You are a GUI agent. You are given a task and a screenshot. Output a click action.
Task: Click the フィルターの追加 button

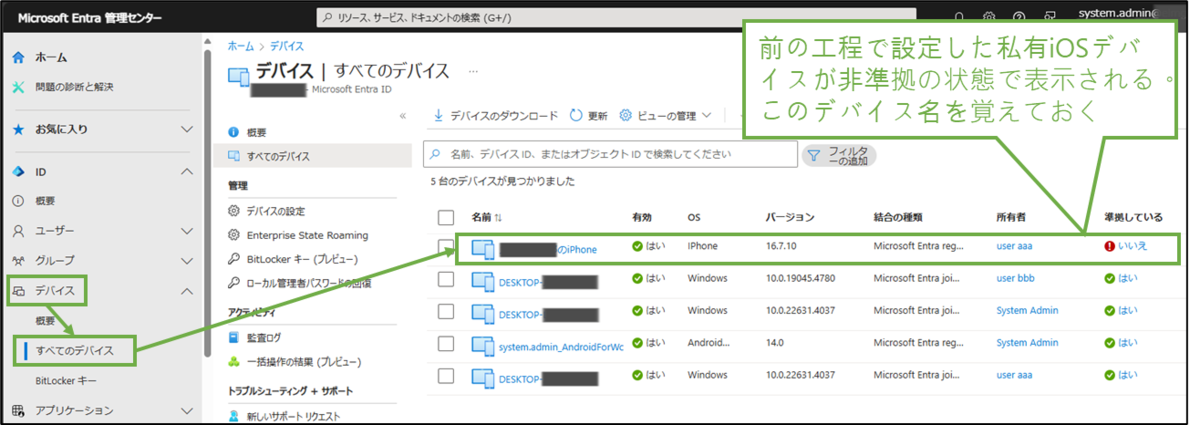coord(838,155)
